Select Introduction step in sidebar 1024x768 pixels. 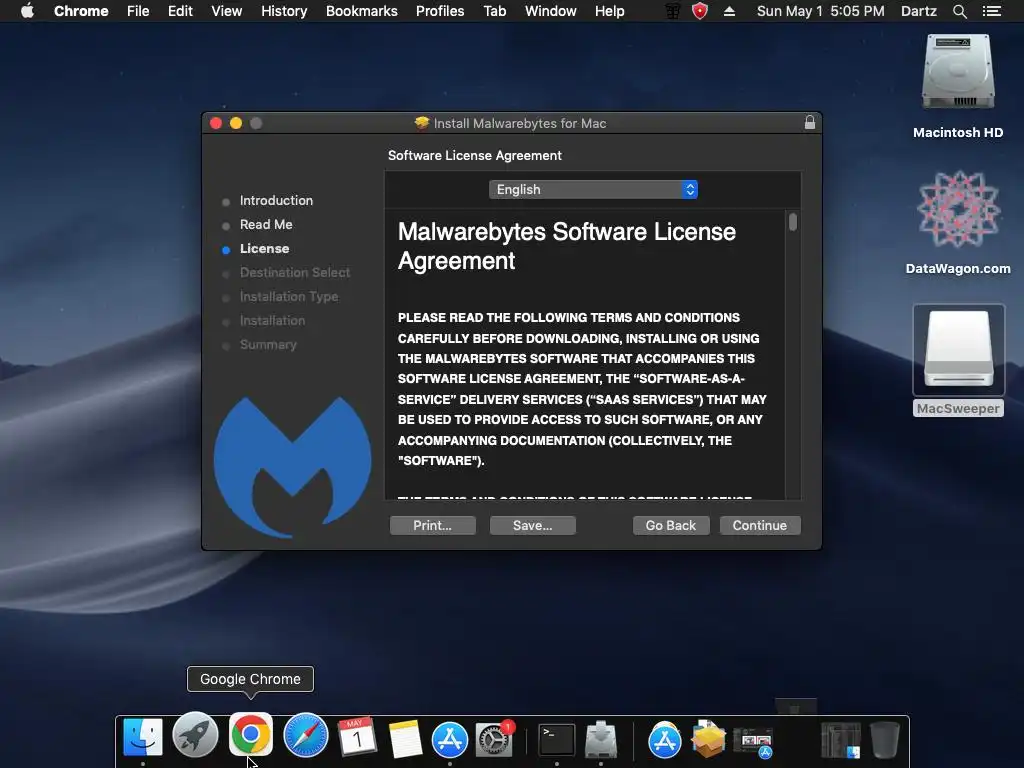tap(276, 200)
